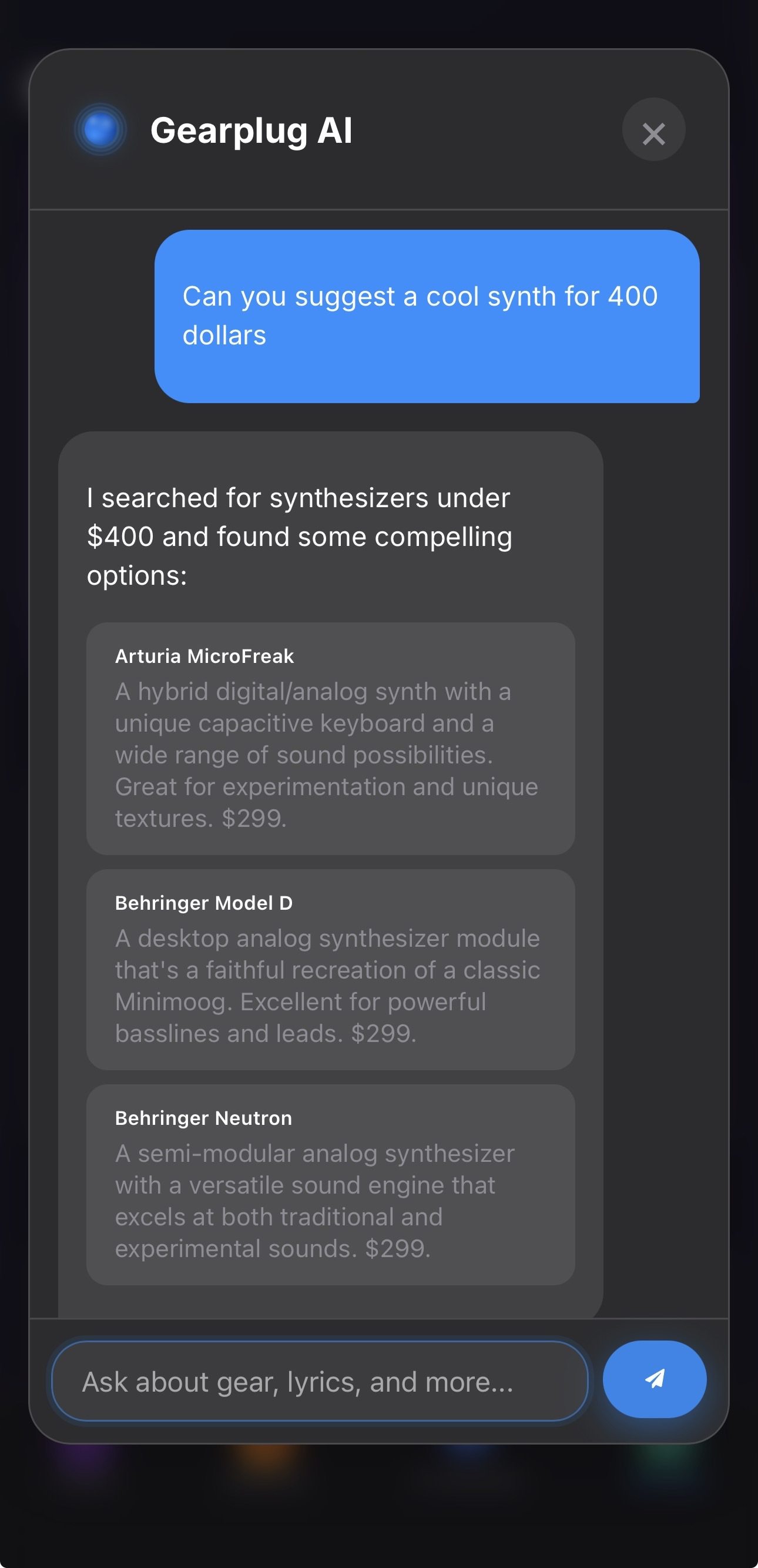Click the rounded message input border
Image resolution: width=758 pixels, height=1568 pixels.
coord(319,1382)
